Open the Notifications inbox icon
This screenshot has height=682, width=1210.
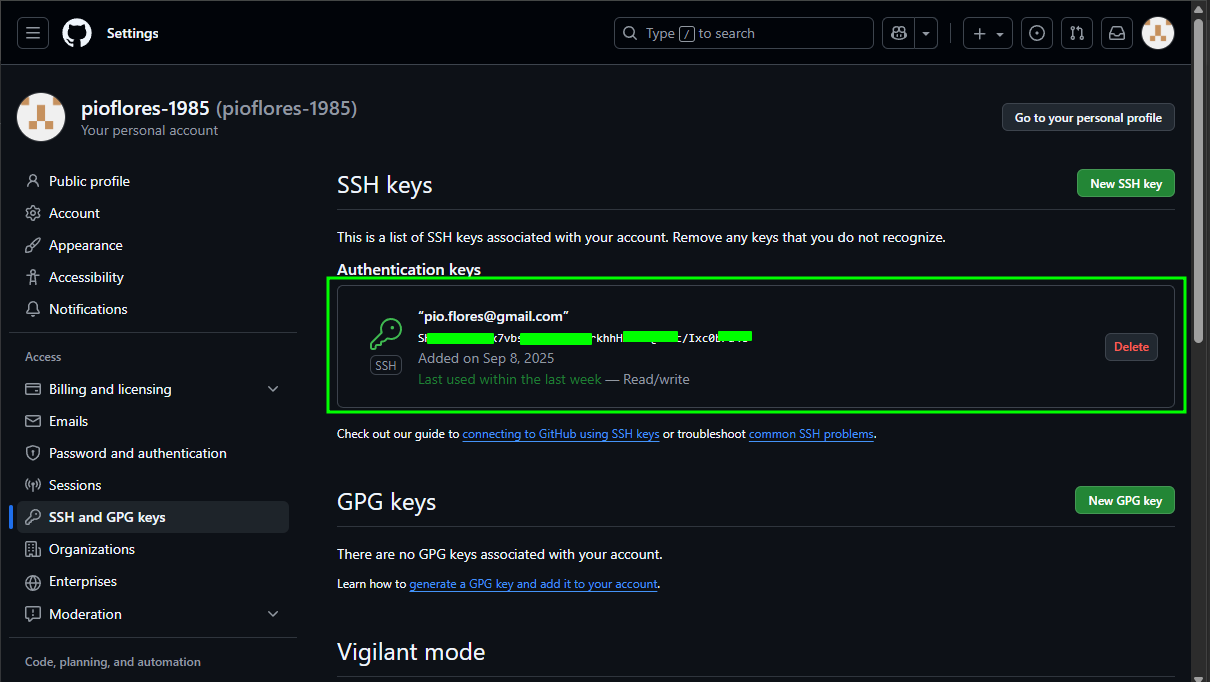(x=1116, y=33)
